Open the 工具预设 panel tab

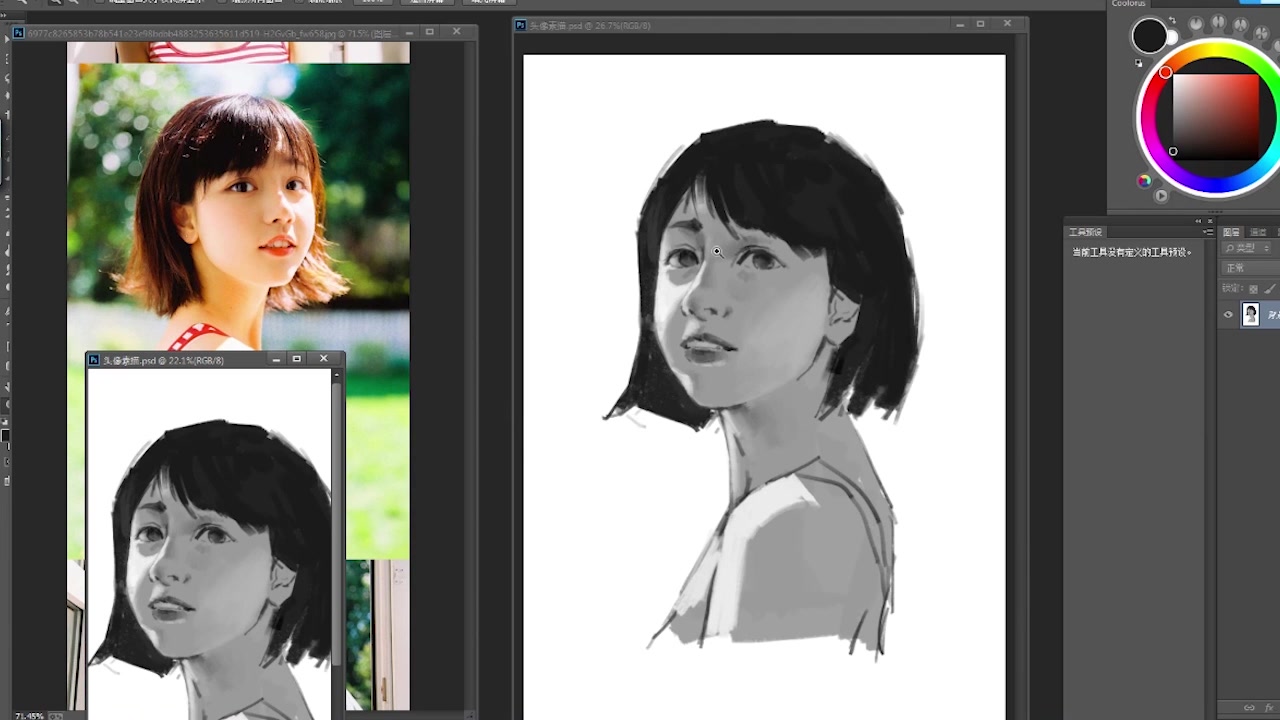[x=1085, y=232]
